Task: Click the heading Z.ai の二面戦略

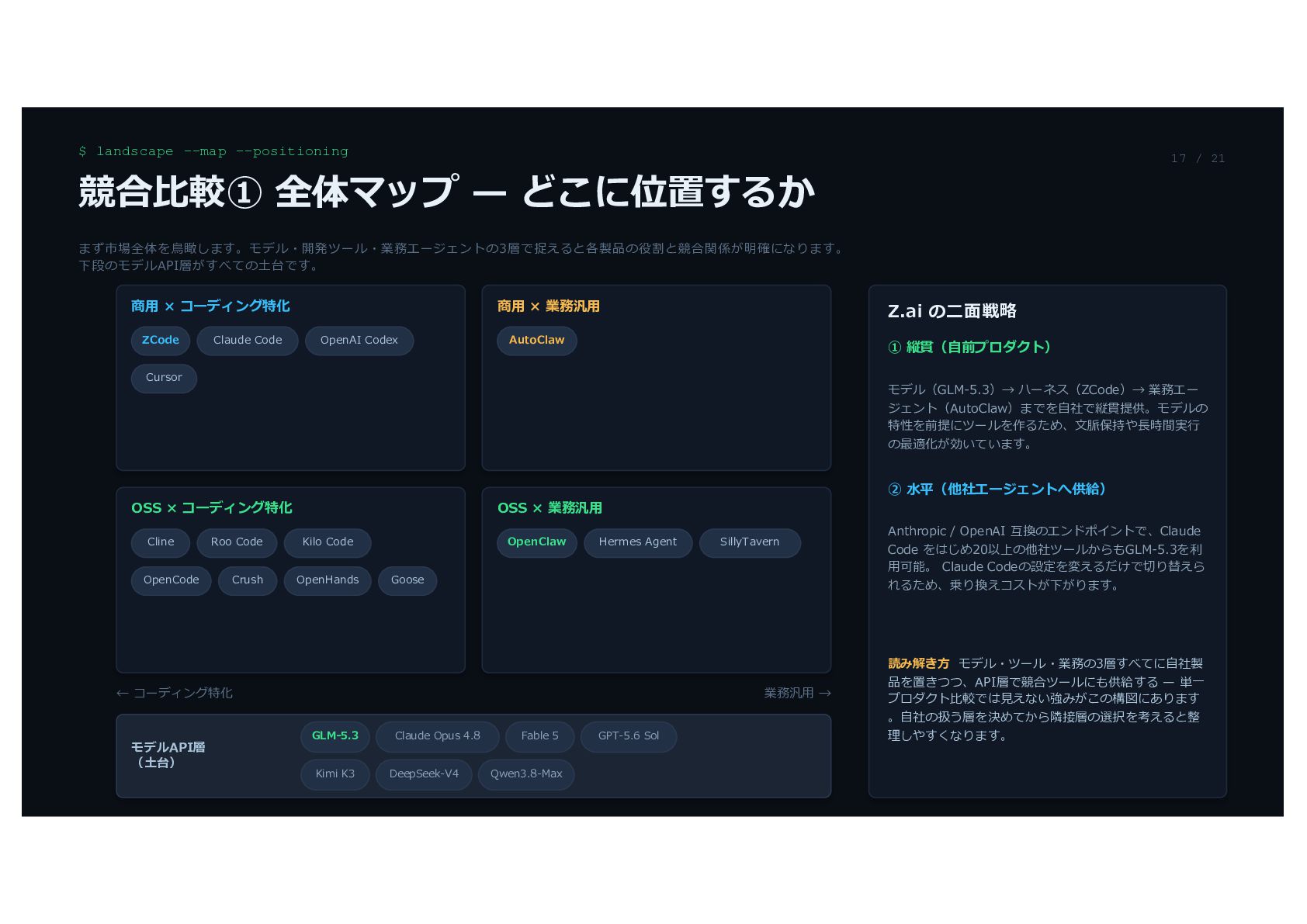Action: click(952, 311)
